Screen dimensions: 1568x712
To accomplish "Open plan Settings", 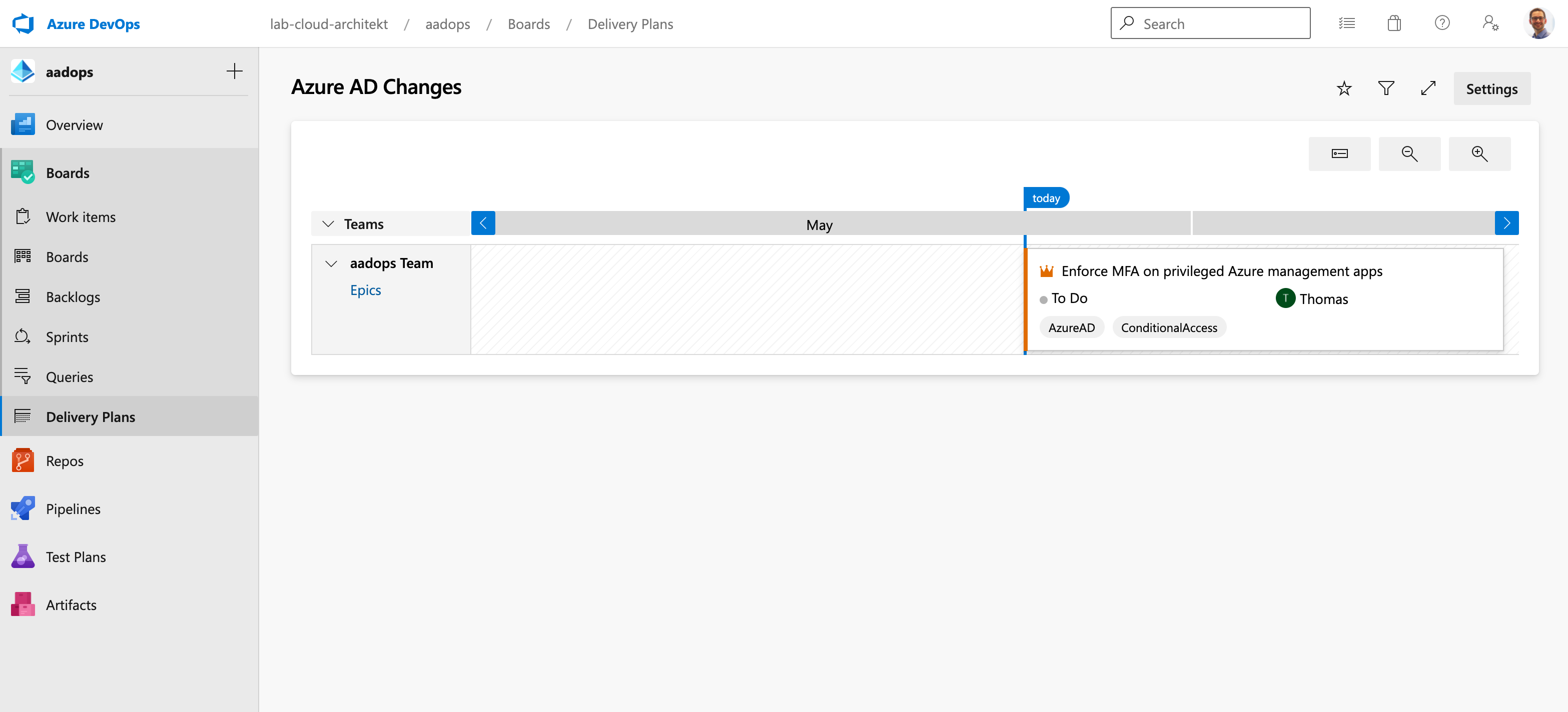I will [x=1492, y=89].
